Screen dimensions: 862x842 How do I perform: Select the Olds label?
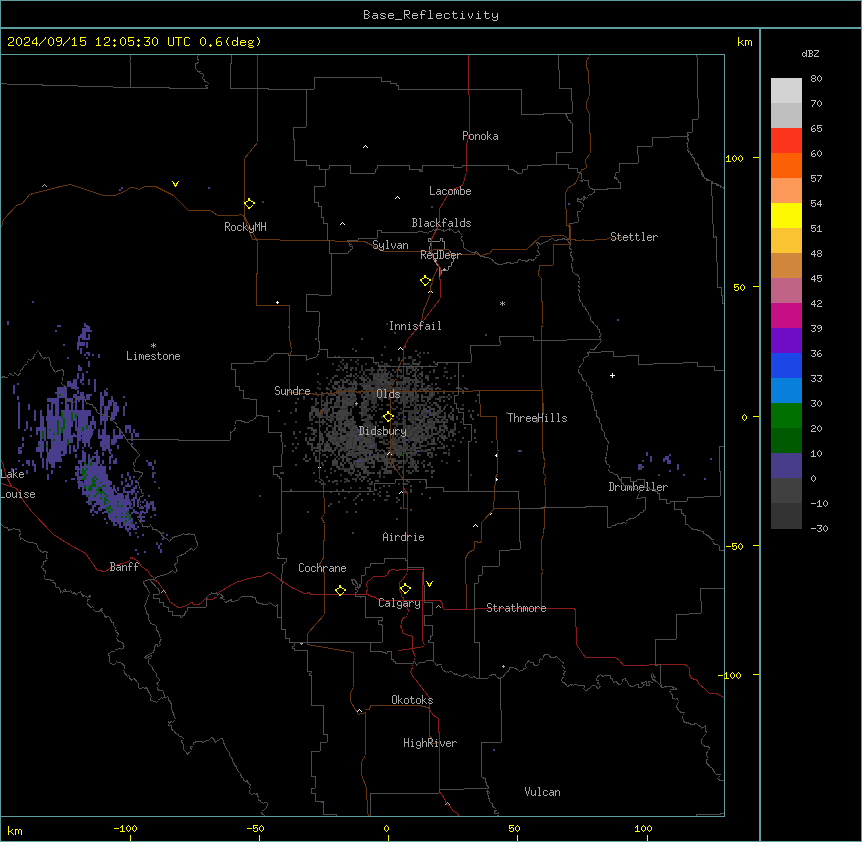388,394
